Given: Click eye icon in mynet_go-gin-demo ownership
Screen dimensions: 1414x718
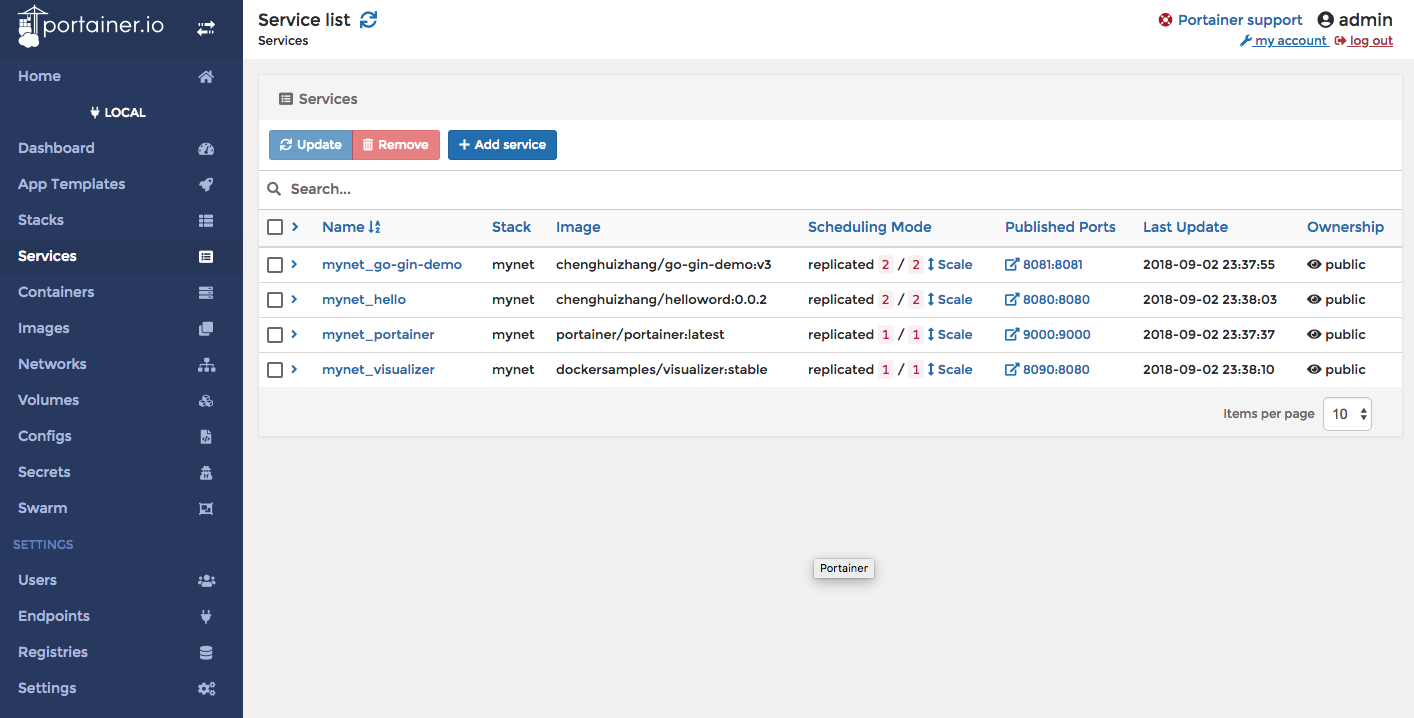Looking at the screenshot, I should (x=1314, y=265).
